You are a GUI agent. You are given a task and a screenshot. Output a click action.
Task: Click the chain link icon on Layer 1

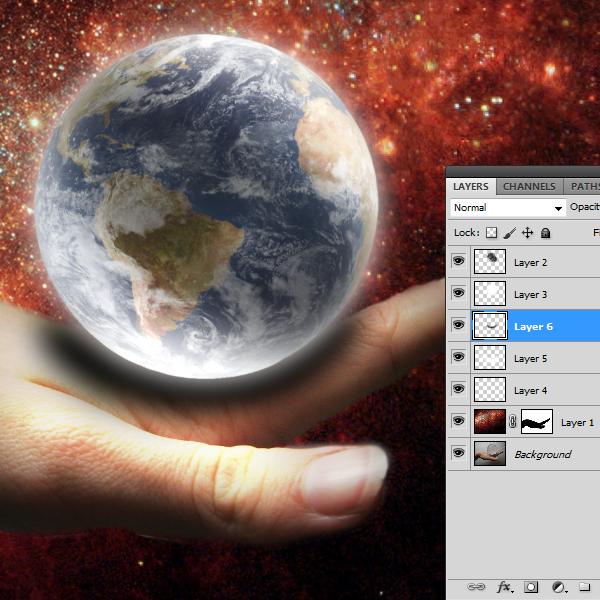click(513, 421)
